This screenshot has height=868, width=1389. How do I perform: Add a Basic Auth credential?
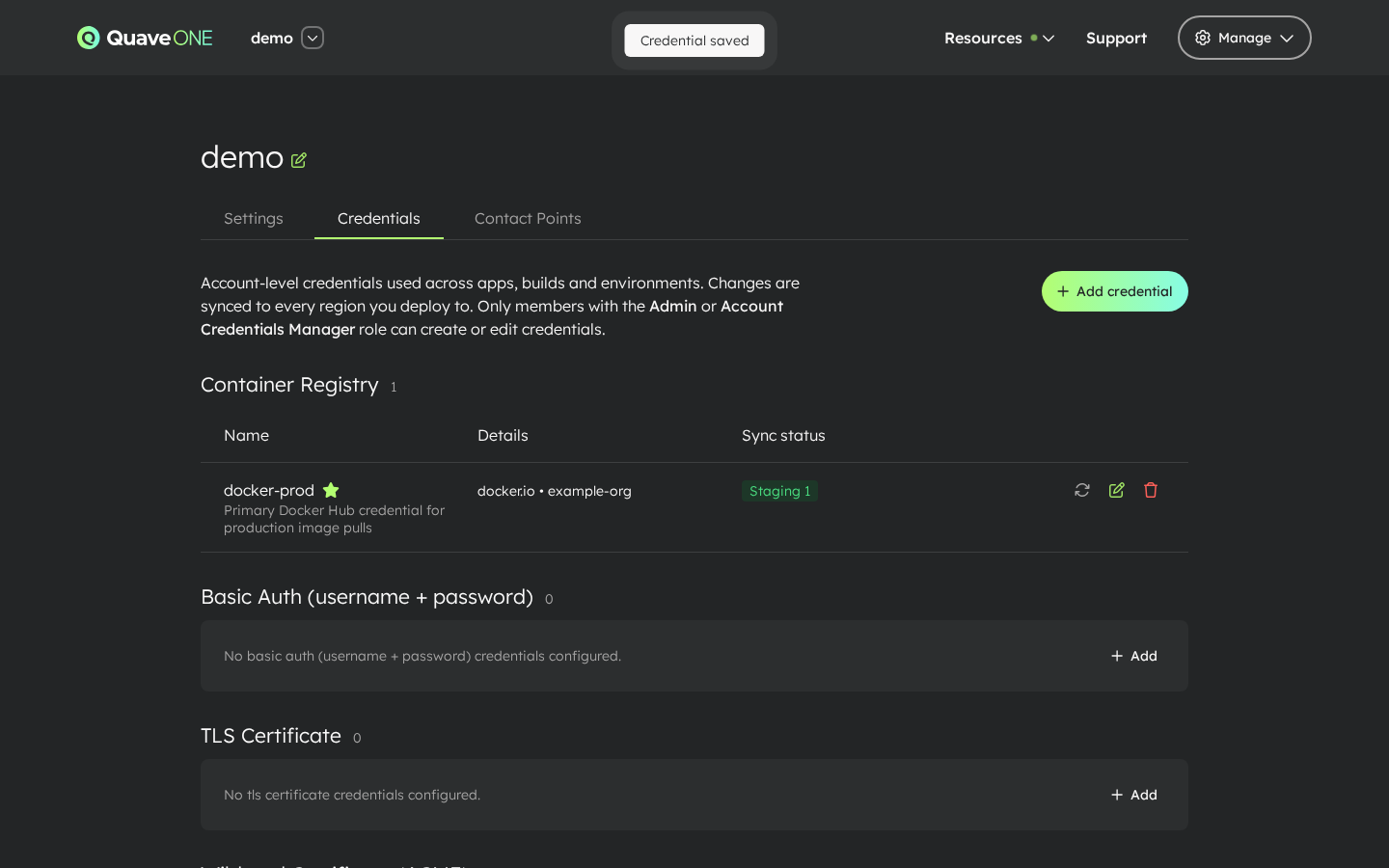click(x=1133, y=656)
